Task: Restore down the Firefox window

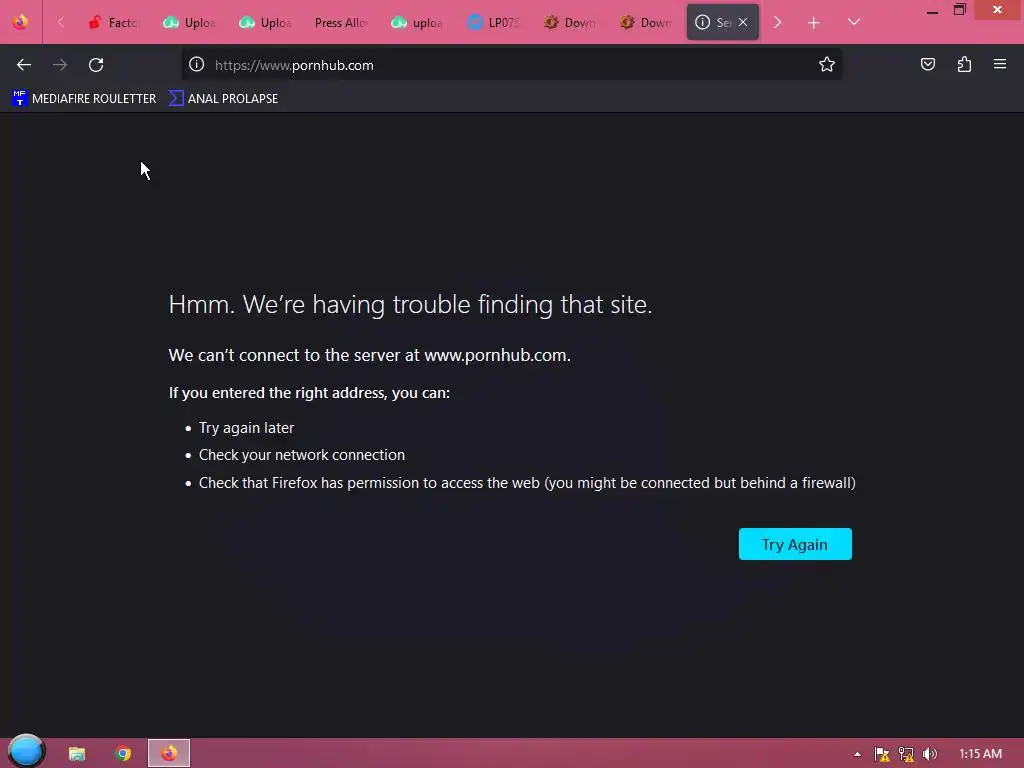Action: (959, 10)
